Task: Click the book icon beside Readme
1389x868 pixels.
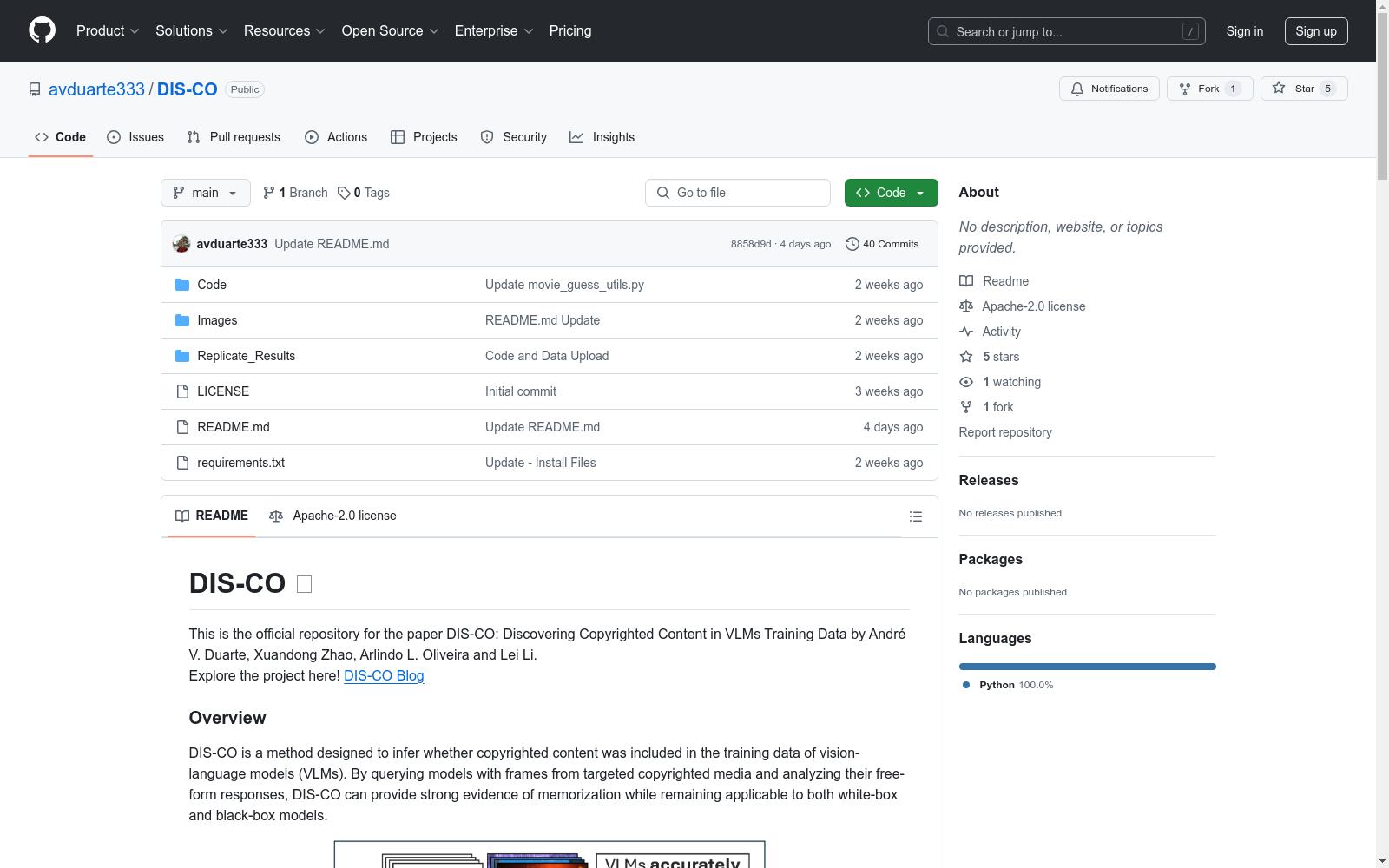Action: click(x=966, y=281)
